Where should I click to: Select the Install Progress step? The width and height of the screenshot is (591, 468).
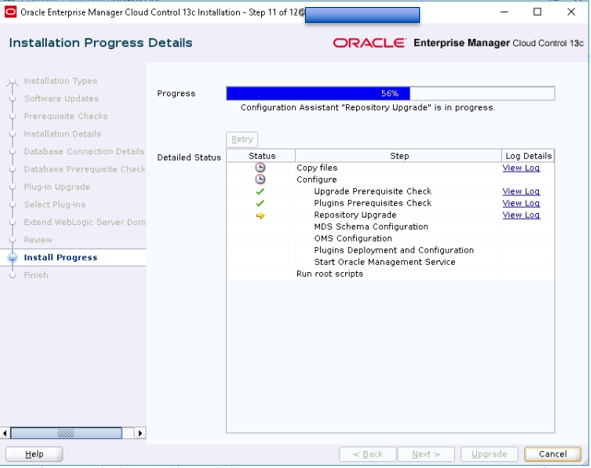(60, 257)
